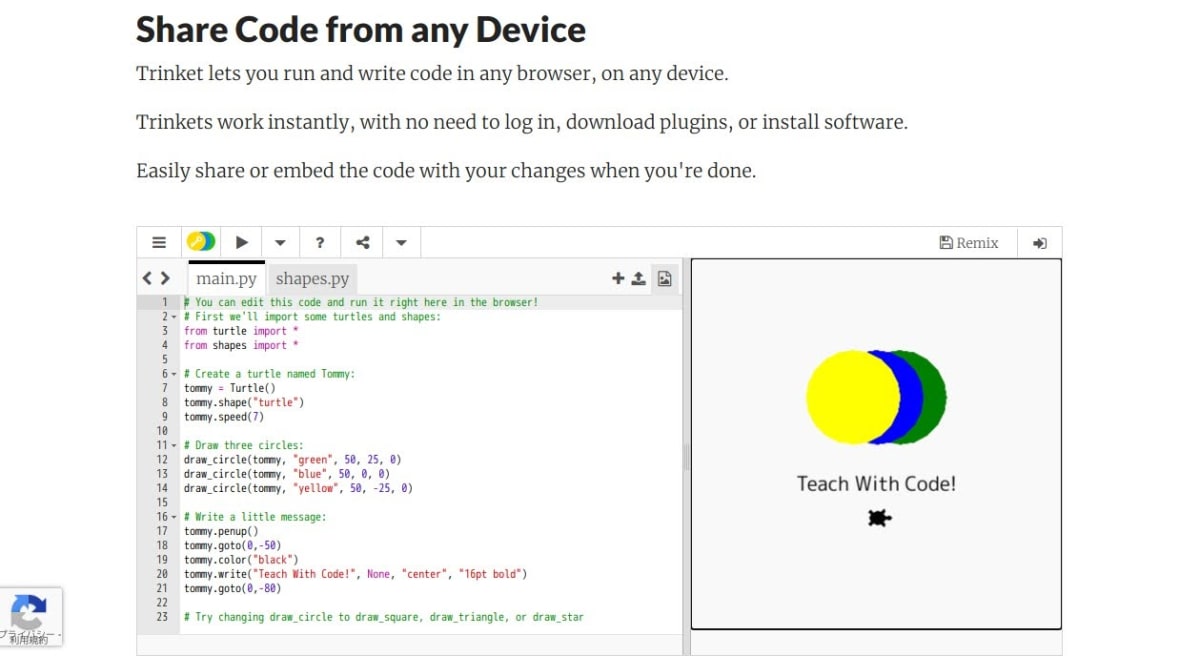Screen dimensions: 1200x656
Task: Collapse code fold arrow at line 2
Action: pyautogui.click(x=173, y=317)
